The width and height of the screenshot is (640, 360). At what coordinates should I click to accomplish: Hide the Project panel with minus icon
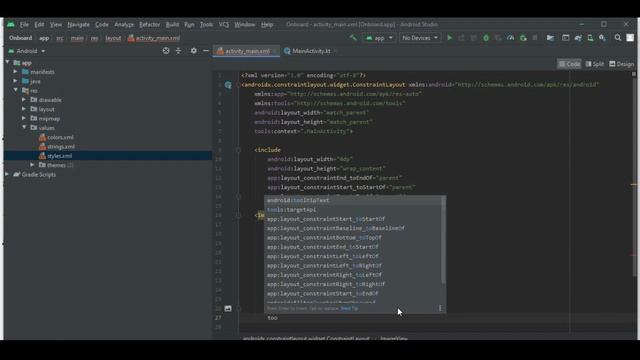[206, 51]
